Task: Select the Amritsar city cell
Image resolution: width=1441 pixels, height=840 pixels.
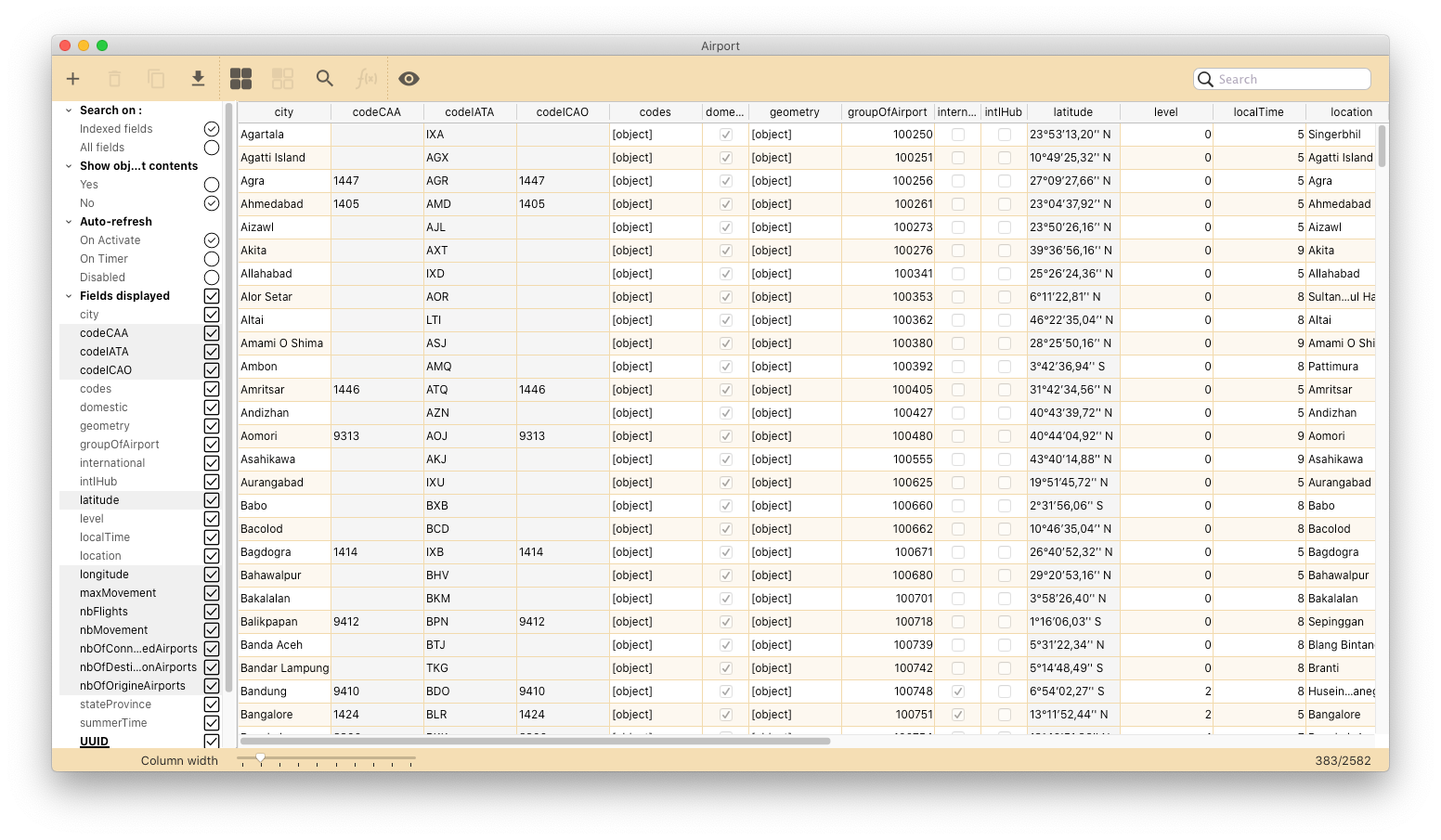Action: coord(284,390)
